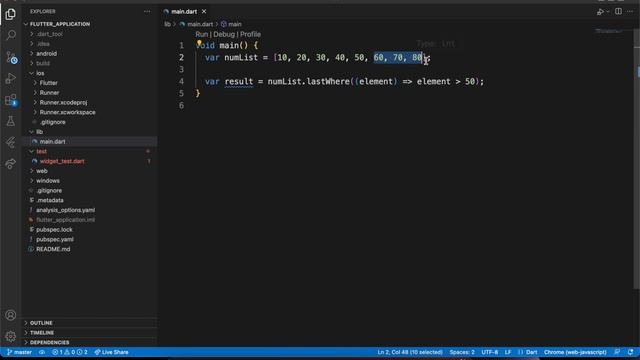Close the main.dart tab
This screenshot has height=360, width=640.
[204, 11]
